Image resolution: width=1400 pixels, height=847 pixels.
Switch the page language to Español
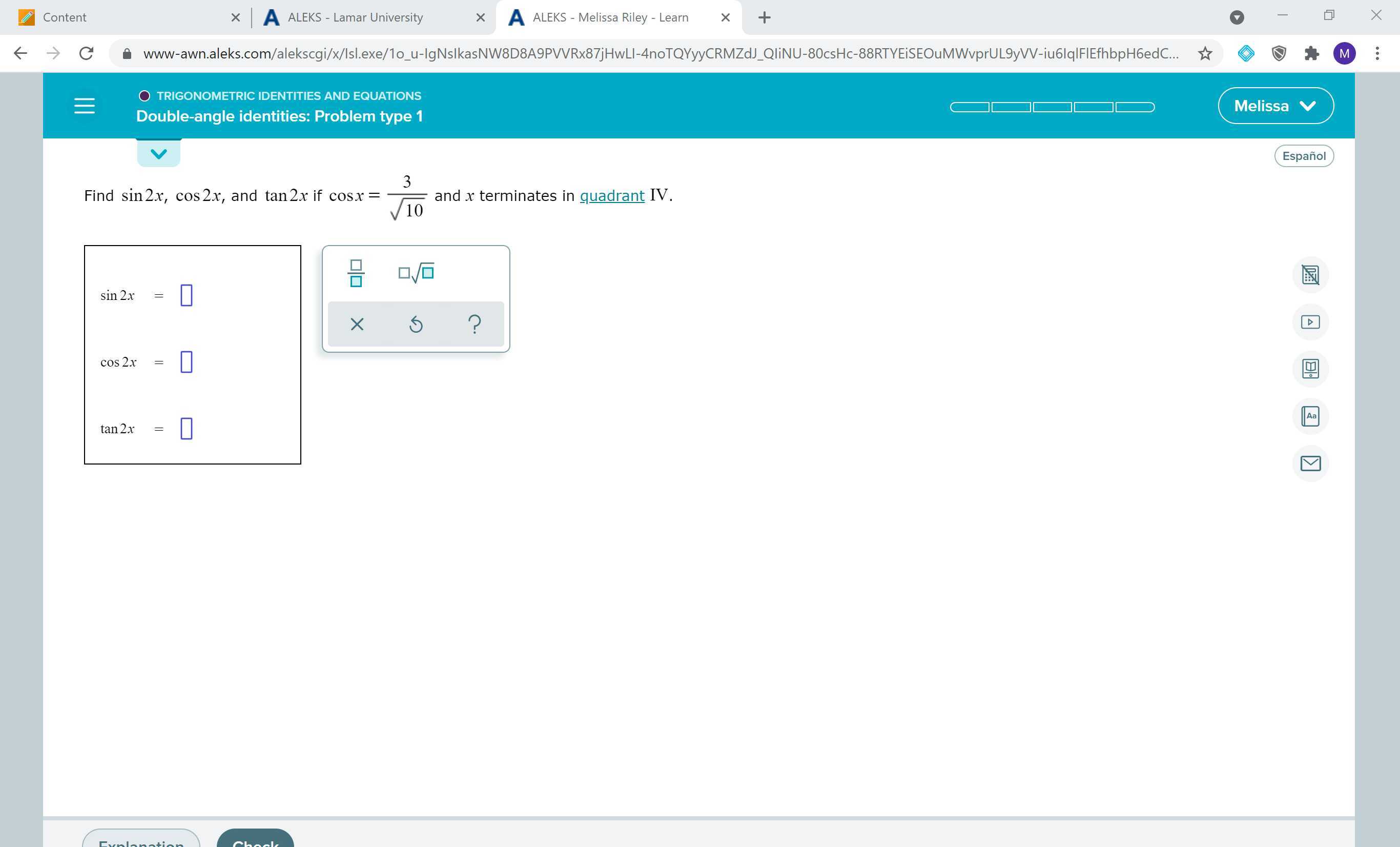coord(1304,155)
